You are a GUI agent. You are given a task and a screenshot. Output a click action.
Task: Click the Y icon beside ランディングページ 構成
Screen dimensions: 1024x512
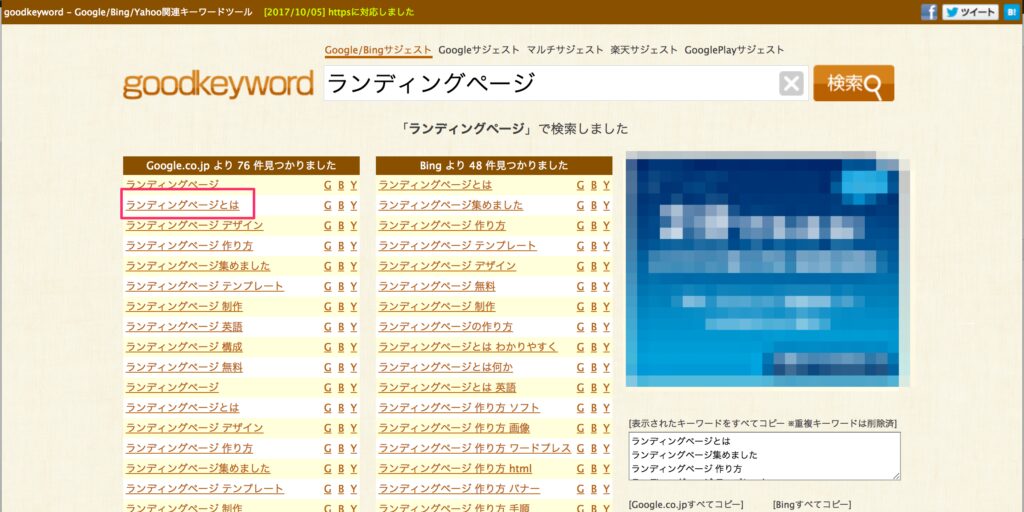(x=353, y=347)
